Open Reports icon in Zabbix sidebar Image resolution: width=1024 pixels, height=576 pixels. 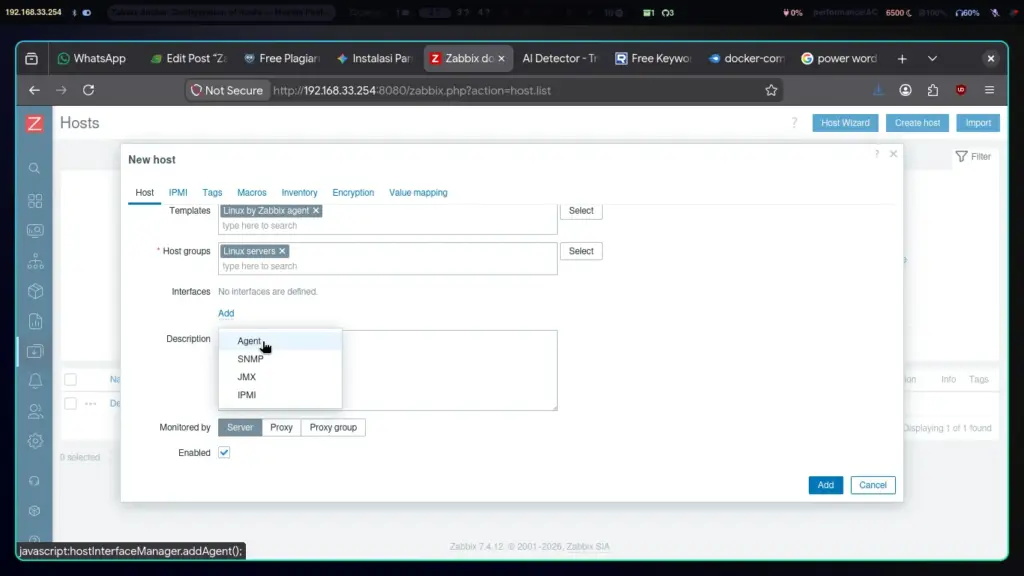[x=35, y=321]
